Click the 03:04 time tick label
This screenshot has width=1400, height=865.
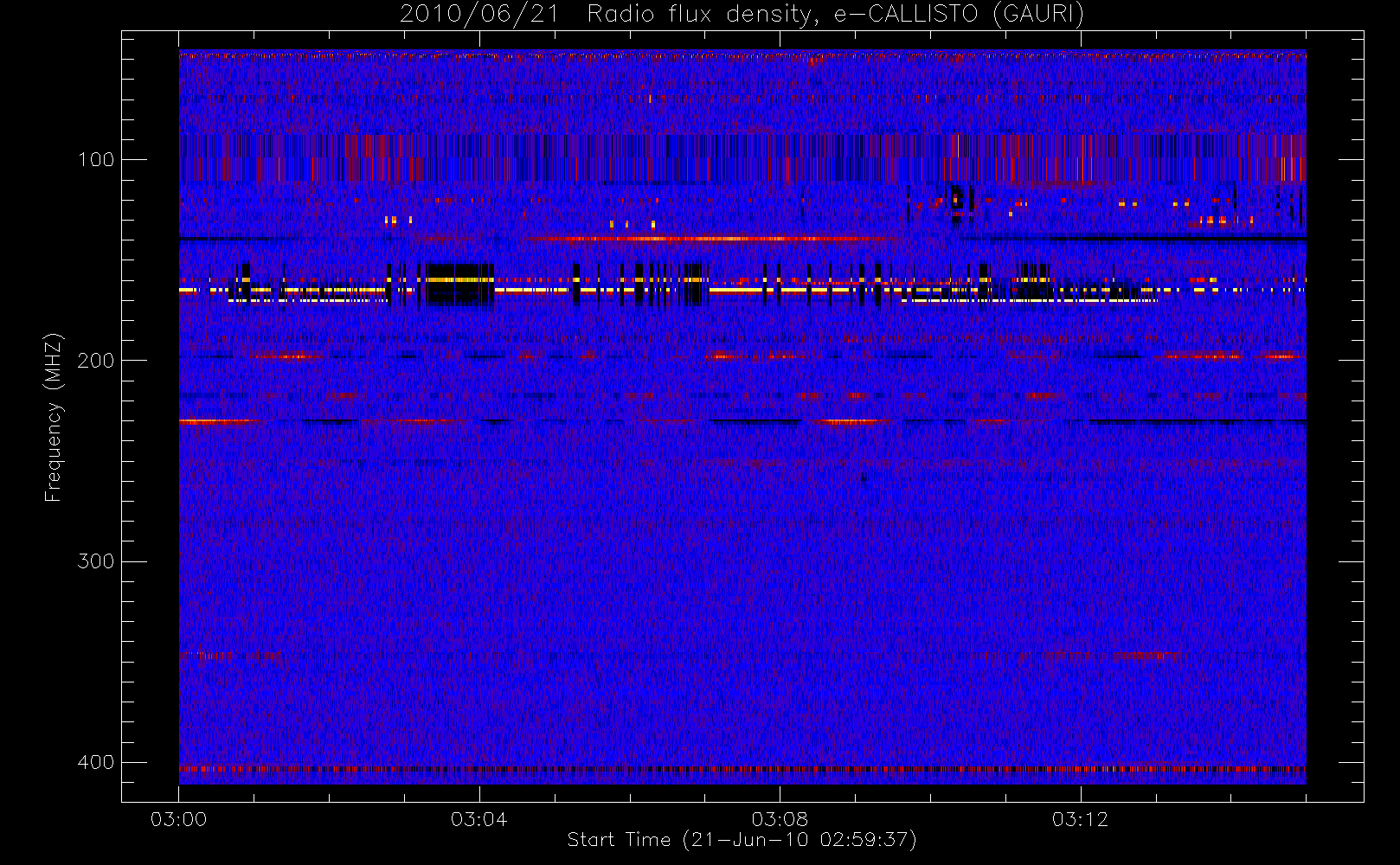[478, 819]
